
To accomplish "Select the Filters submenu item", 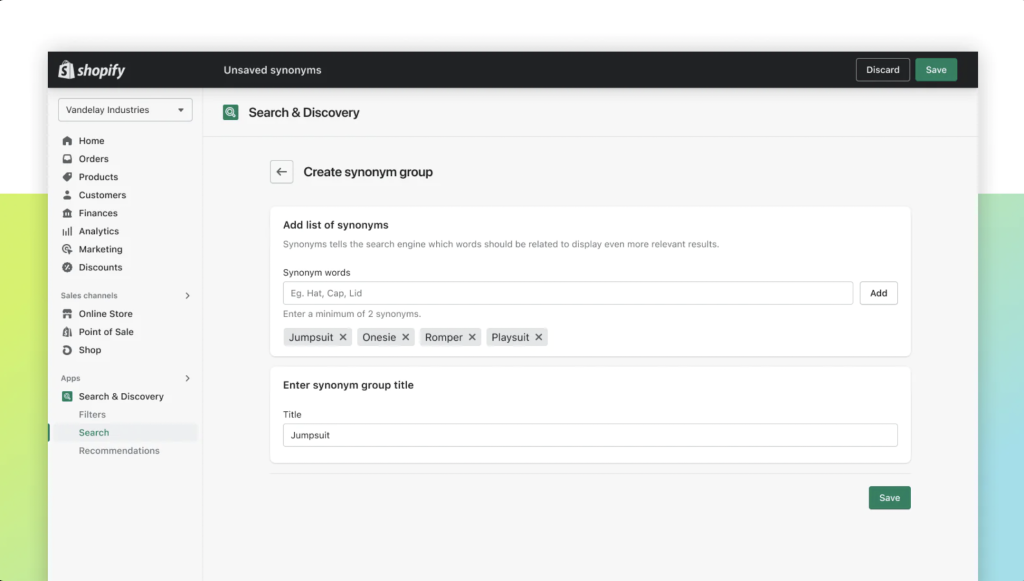I will [92, 415].
